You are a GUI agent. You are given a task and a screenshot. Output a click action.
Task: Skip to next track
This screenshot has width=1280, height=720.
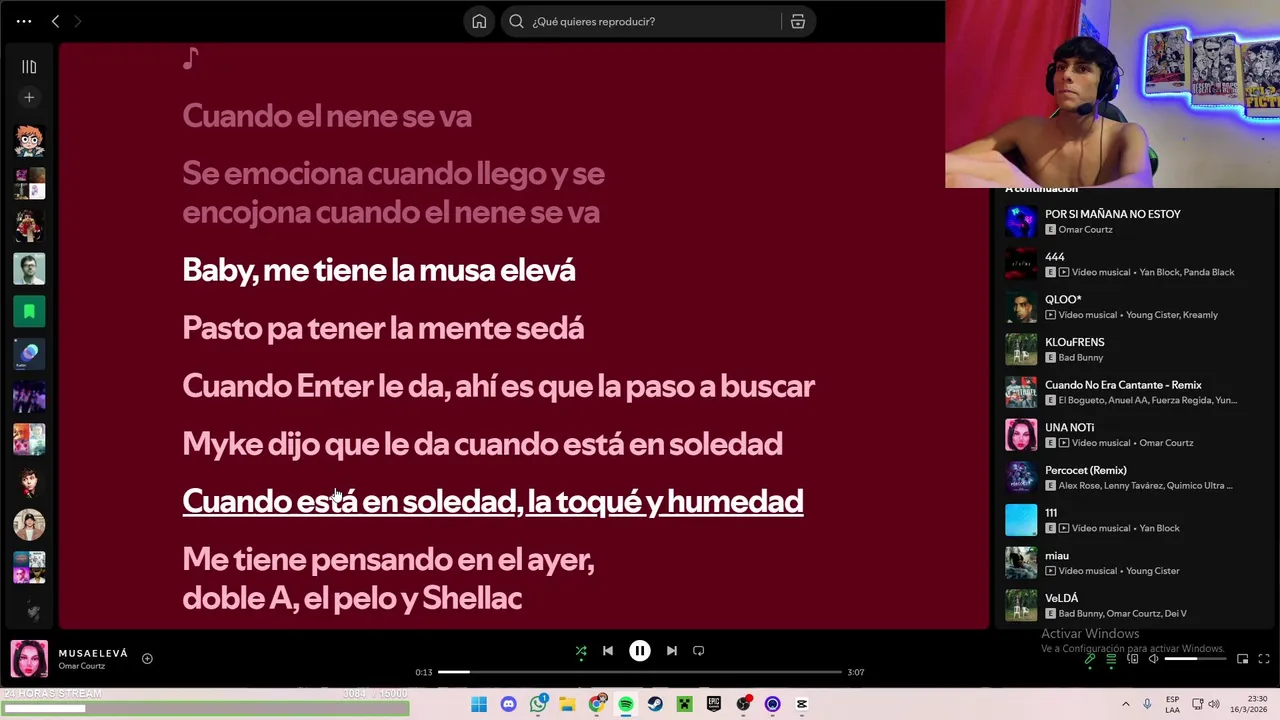click(672, 651)
